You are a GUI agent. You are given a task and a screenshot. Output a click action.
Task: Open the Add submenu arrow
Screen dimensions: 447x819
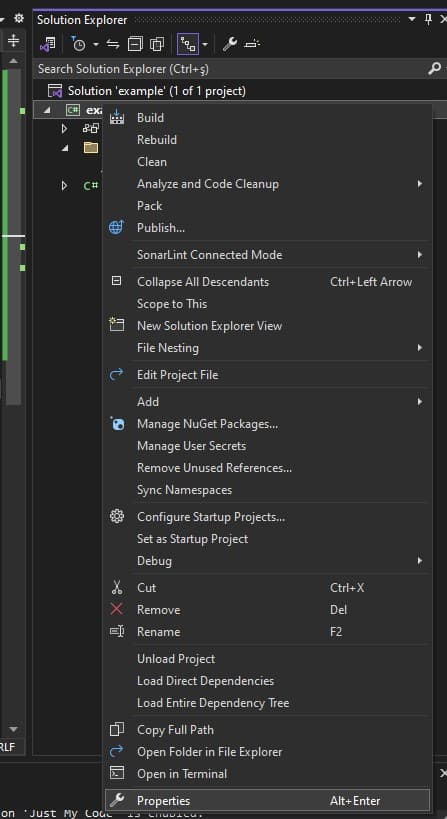[x=420, y=402]
